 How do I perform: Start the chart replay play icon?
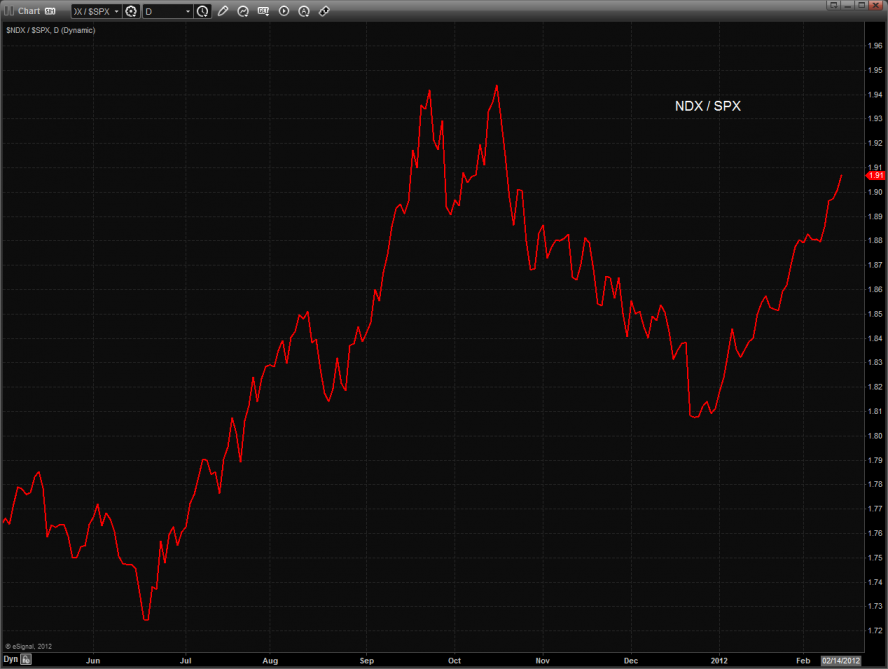(x=284, y=11)
